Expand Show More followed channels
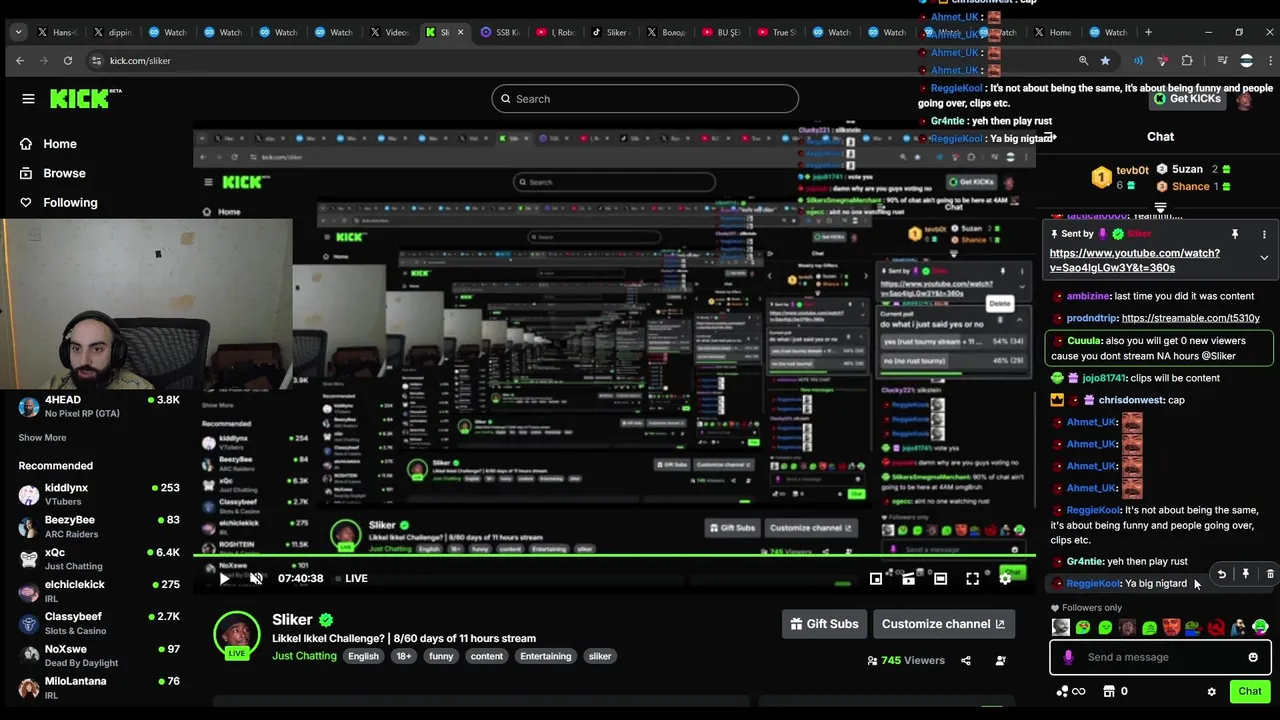 (x=42, y=438)
